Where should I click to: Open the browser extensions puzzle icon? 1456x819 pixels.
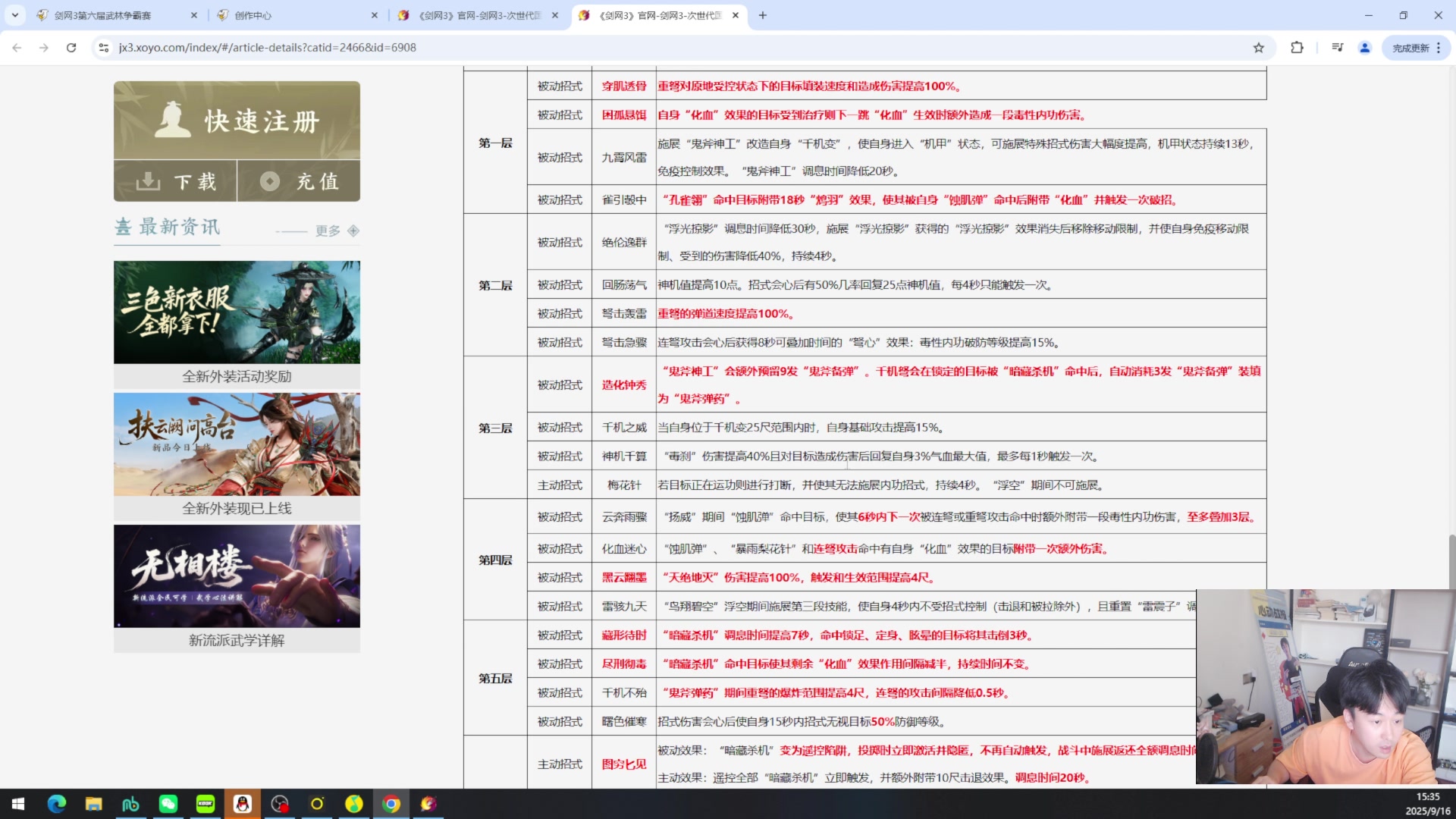pyautogui.click(x=1297, y=48)
